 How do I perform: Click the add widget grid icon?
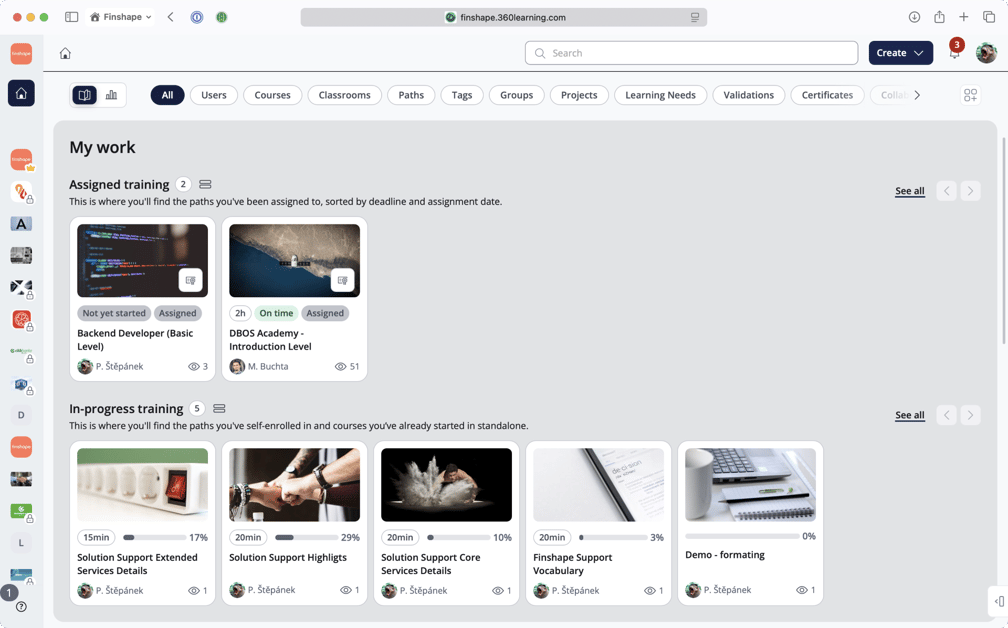click(970, 95)
